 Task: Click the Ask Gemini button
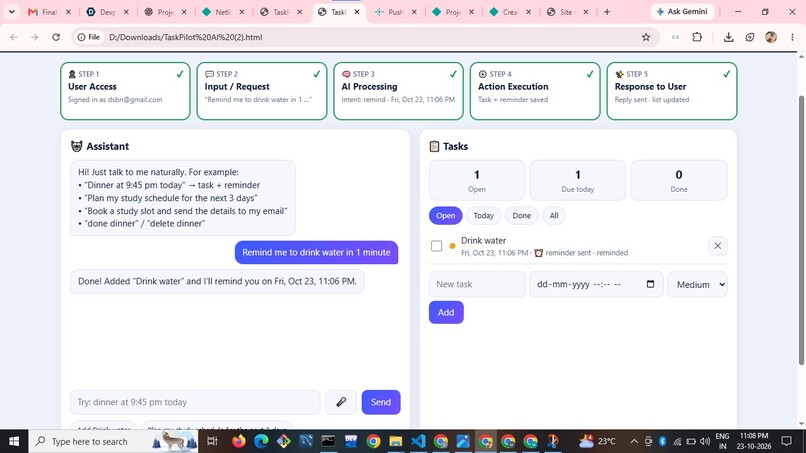[x=682, y=11]
